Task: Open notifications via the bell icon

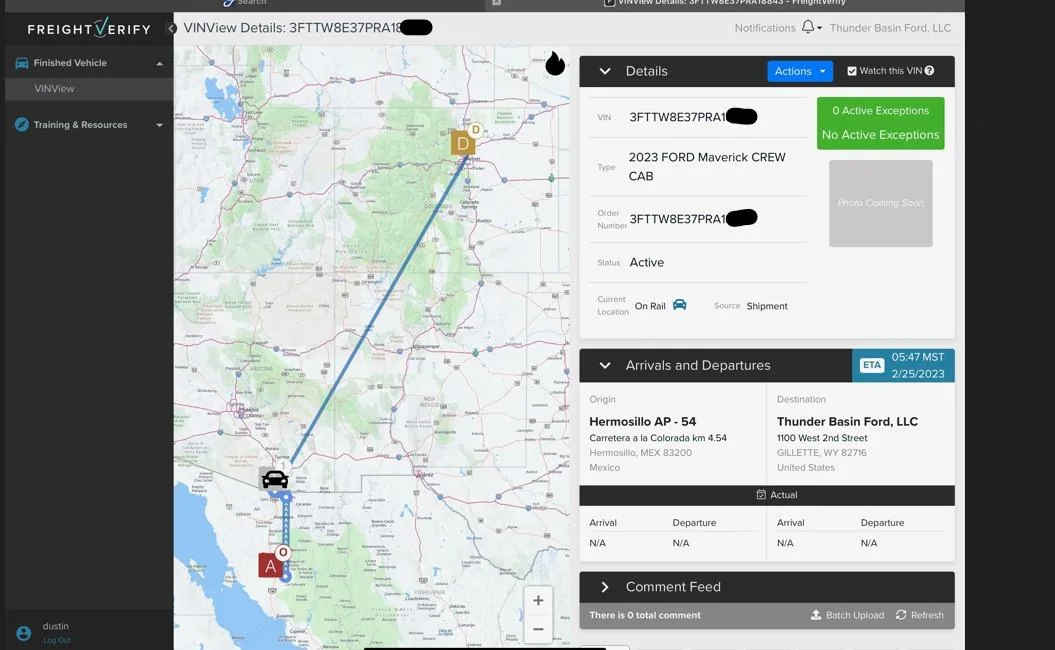Action: click(807, 27)
